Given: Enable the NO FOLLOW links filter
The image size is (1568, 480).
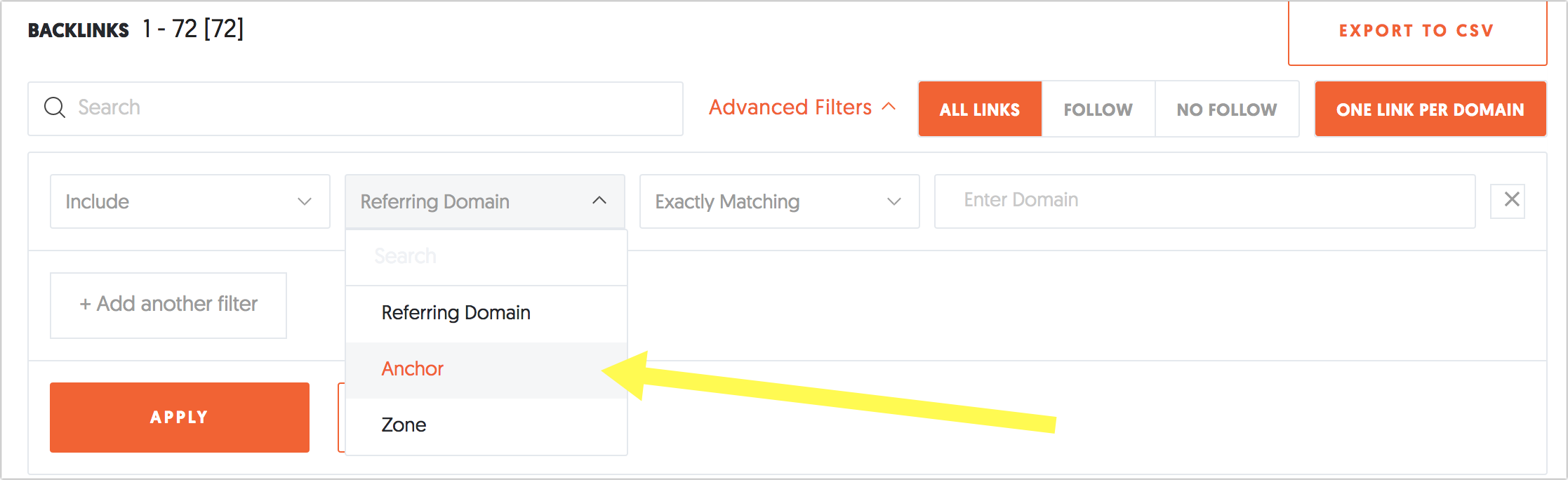Looking at the screenshot, I should [x=1227, y=109].
